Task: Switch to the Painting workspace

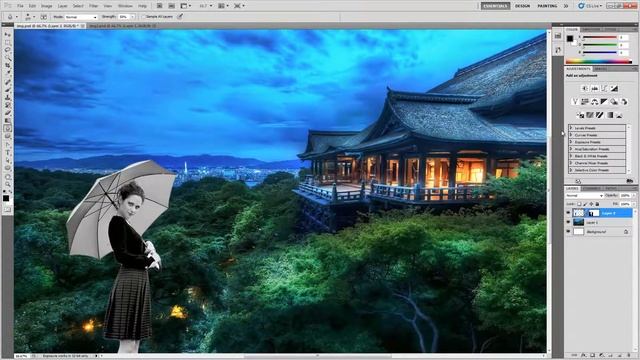Action: tap(547, 6)
